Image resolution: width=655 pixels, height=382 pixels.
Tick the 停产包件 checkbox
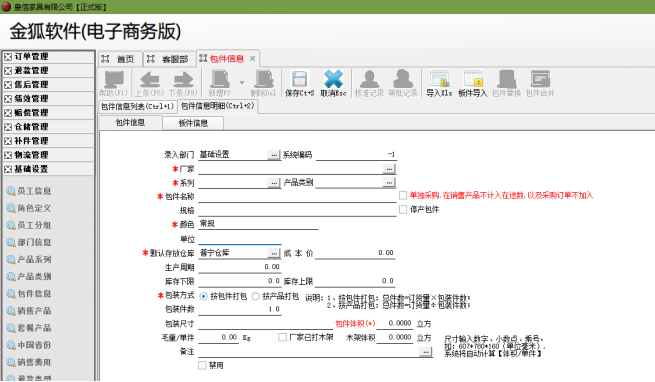pos(403,209)
